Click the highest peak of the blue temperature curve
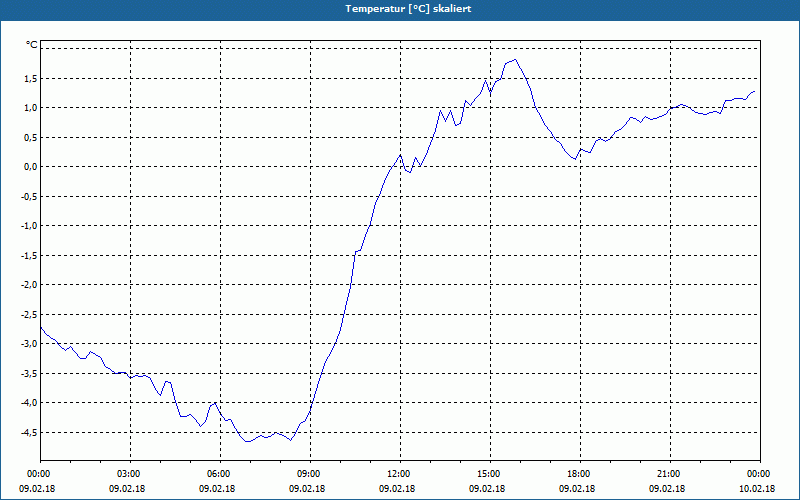This screenshot has height=500, width=800. point(515,60)
